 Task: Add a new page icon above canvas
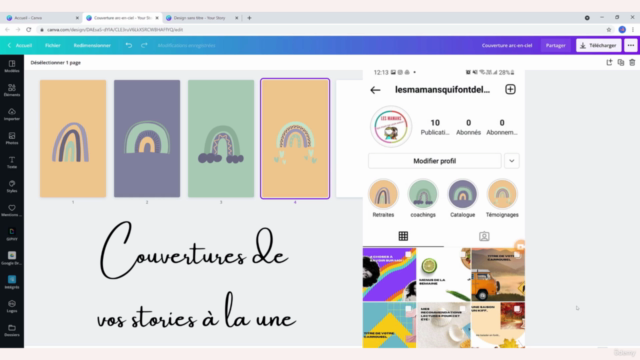(x=609, y=62)
